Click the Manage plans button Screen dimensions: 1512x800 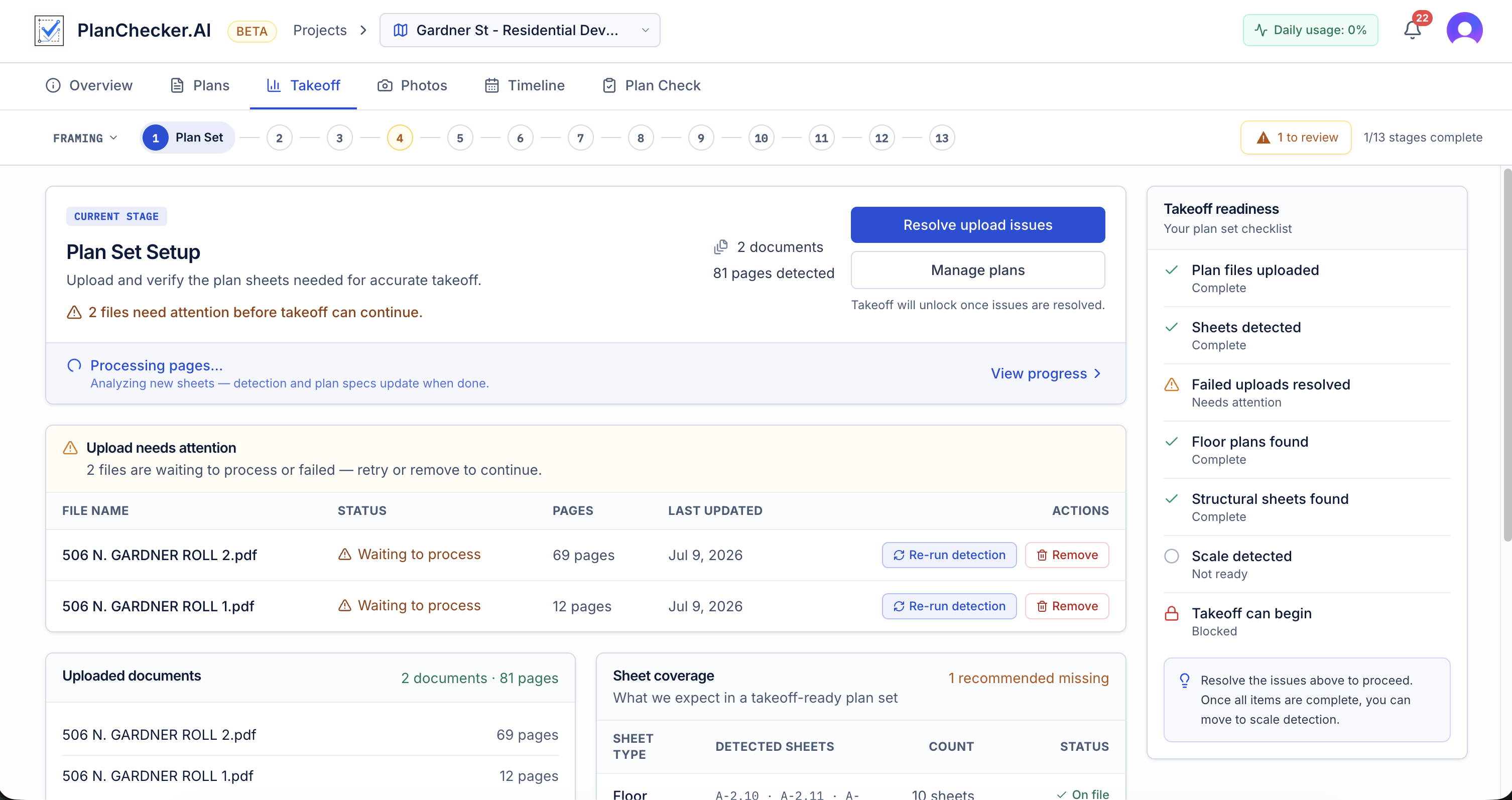point(978,270)
